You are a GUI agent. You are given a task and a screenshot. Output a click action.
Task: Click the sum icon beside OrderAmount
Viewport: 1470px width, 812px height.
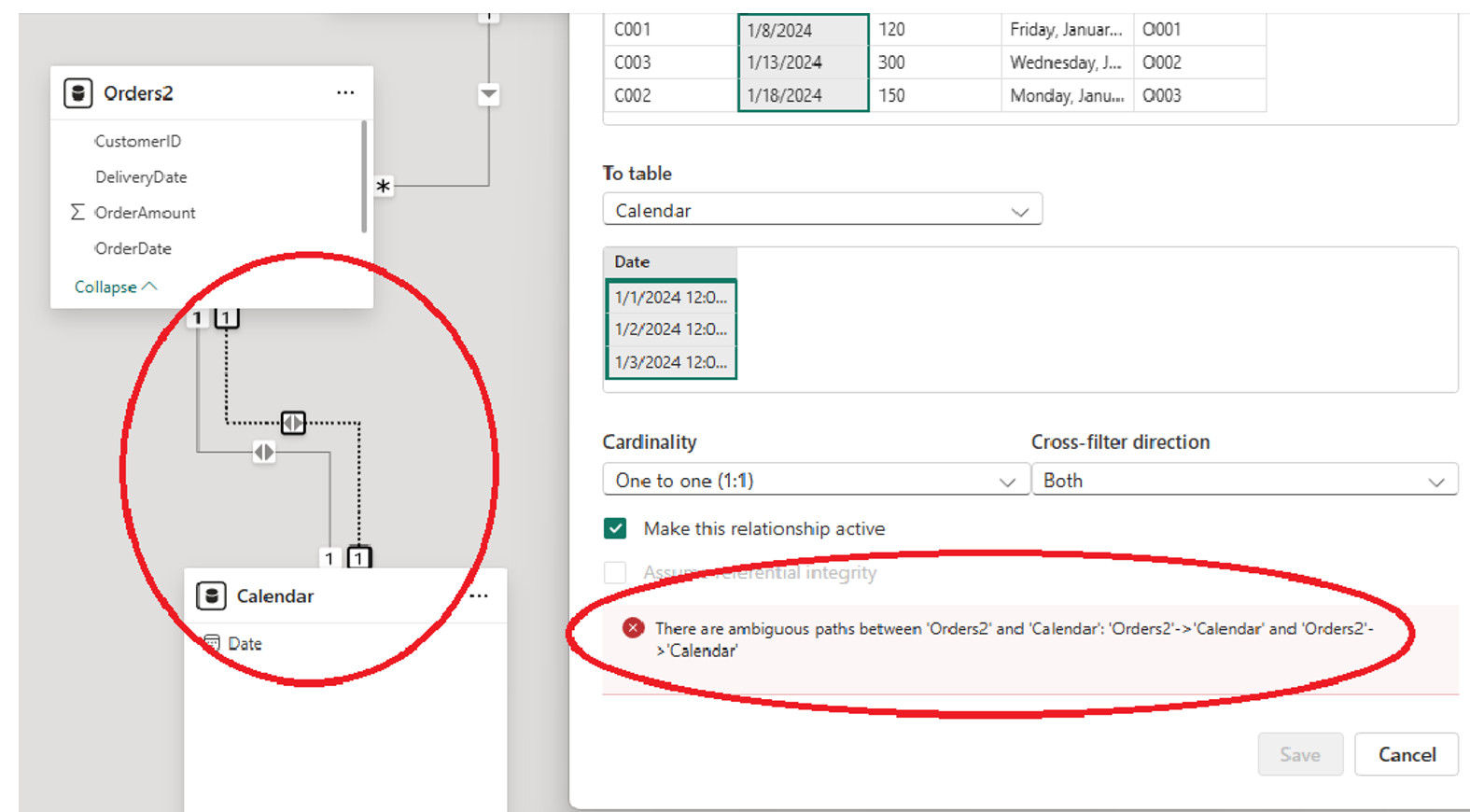(x=77, y=212)
